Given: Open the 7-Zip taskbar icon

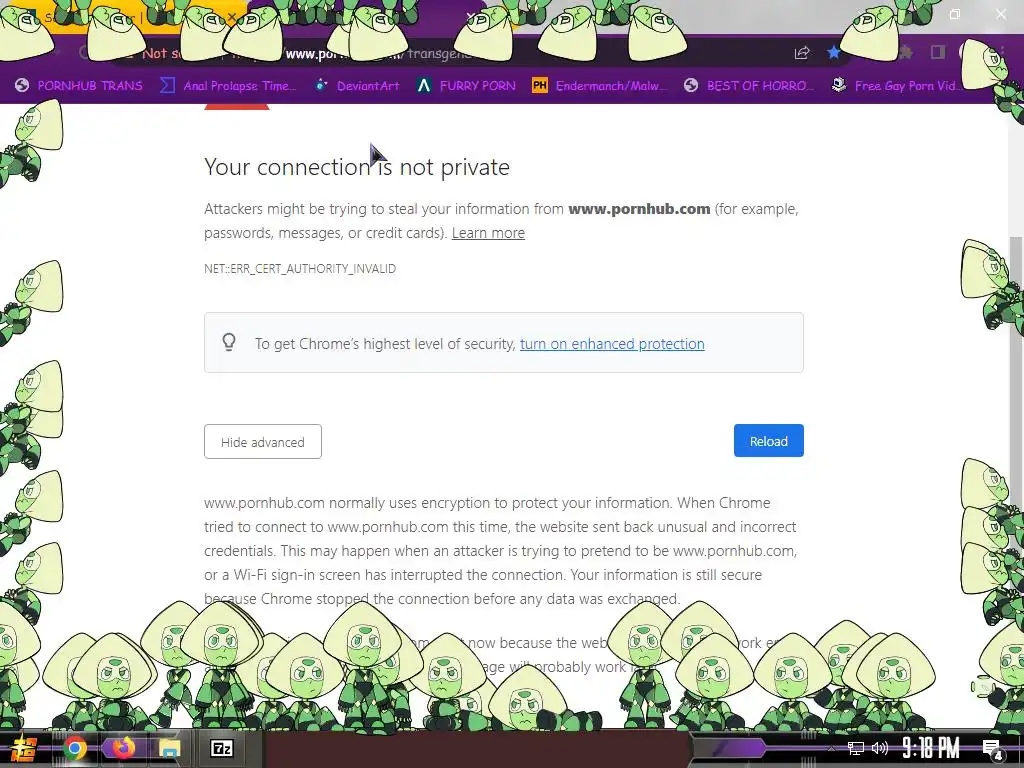Looking at the screenshot, I should coord(221,748).
